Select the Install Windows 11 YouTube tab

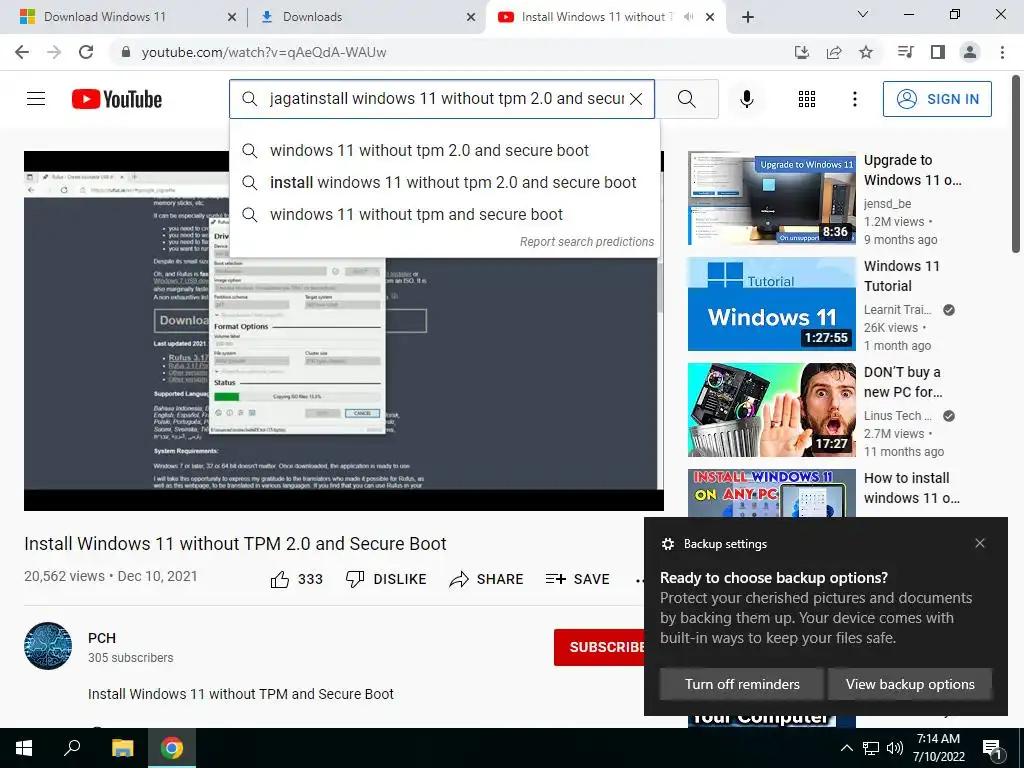click(607, 17)
